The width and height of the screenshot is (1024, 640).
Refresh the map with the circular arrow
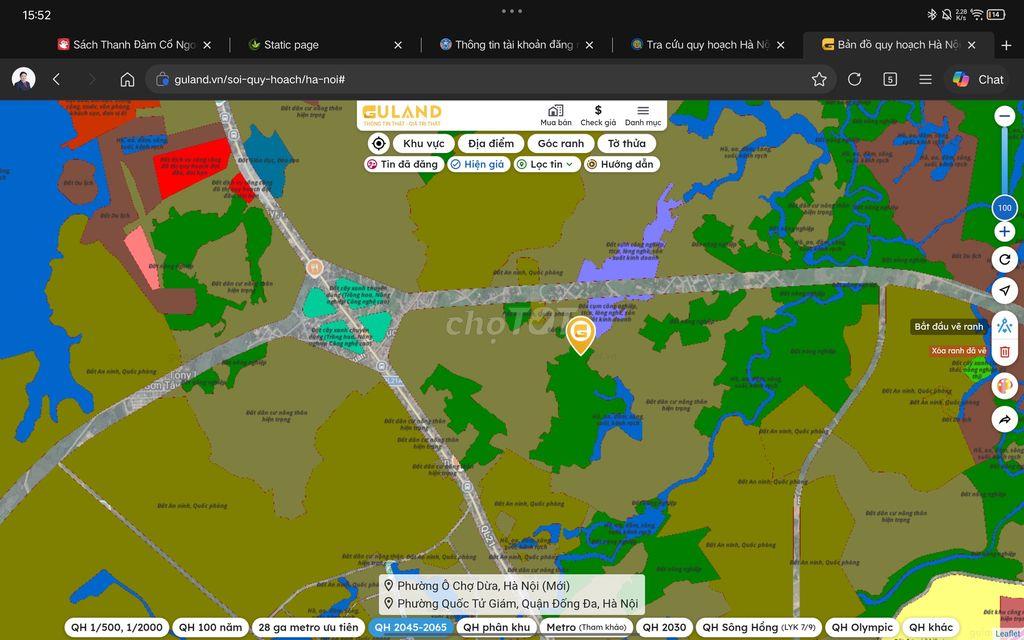(1004, 259)
